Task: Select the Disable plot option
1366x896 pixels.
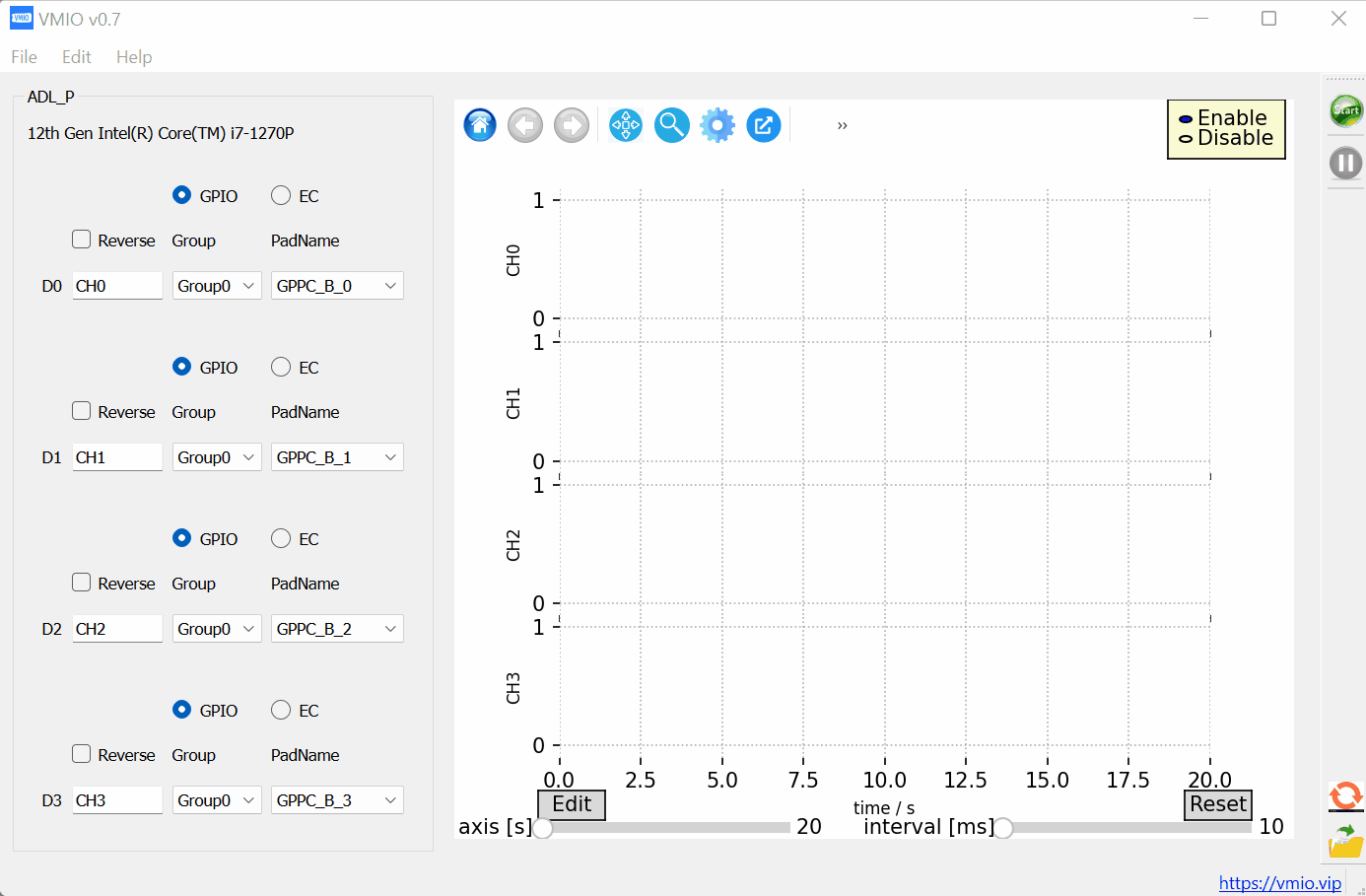Action: pyautogui.click(x=1186, y=139)
